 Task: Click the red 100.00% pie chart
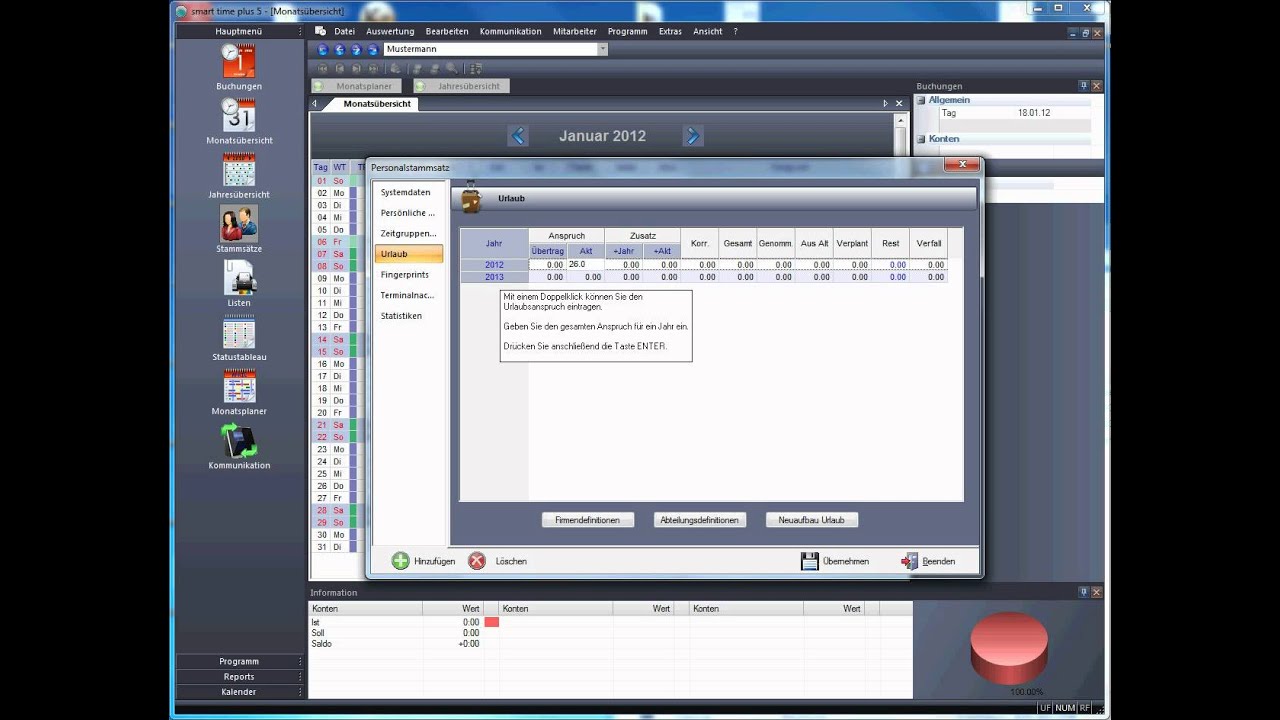1009,646
